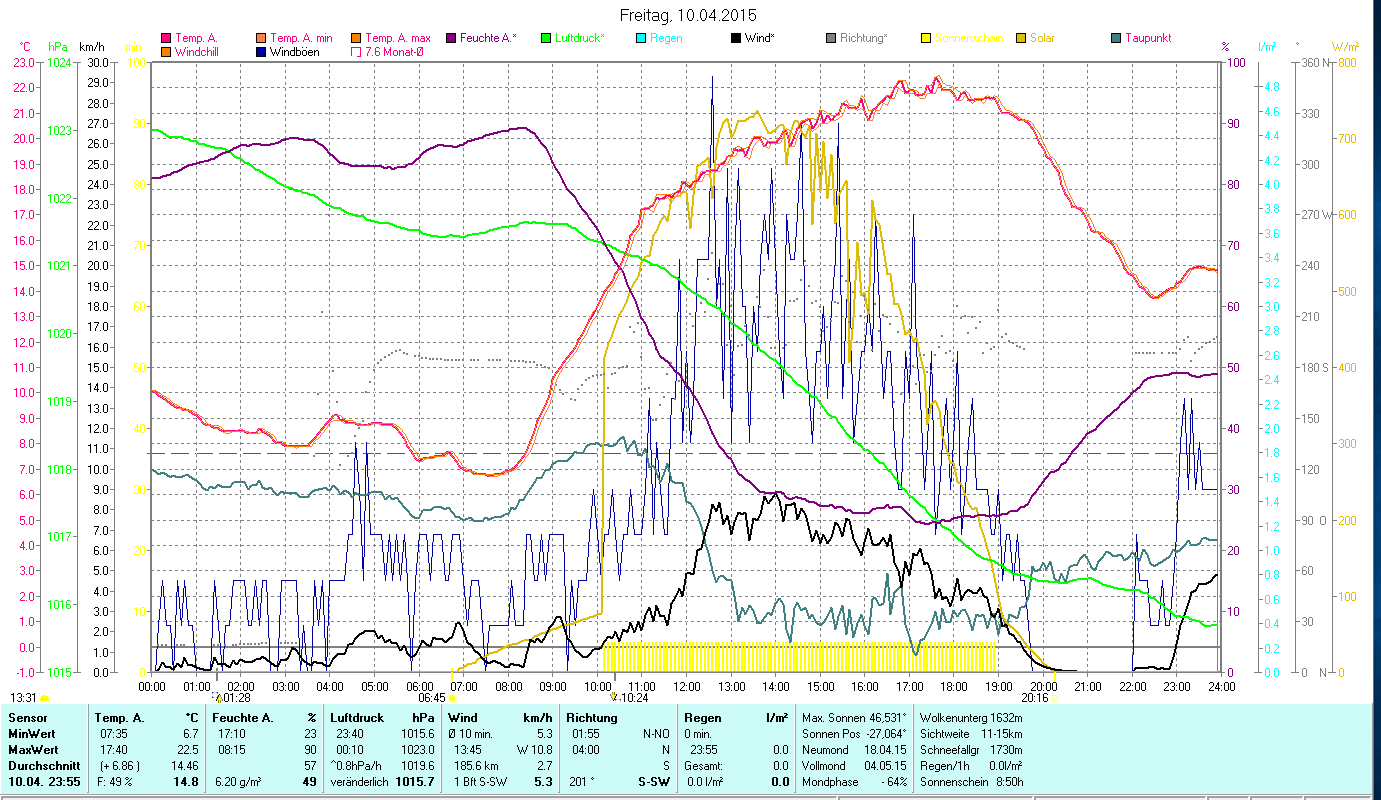This screenshot has width=1381, height=800.
Task: Click the magenta Temp. A. legend swatch
Action: 166,39
